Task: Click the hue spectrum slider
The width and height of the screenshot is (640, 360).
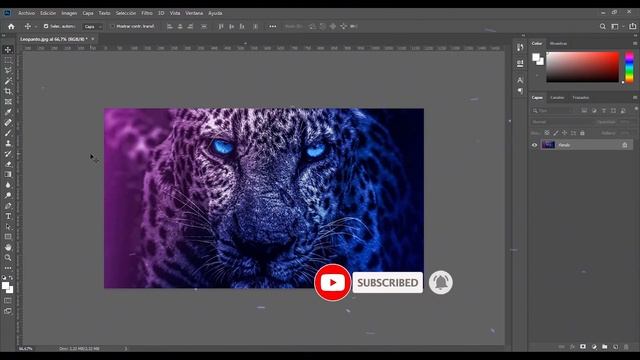Action: click(629, 67)
